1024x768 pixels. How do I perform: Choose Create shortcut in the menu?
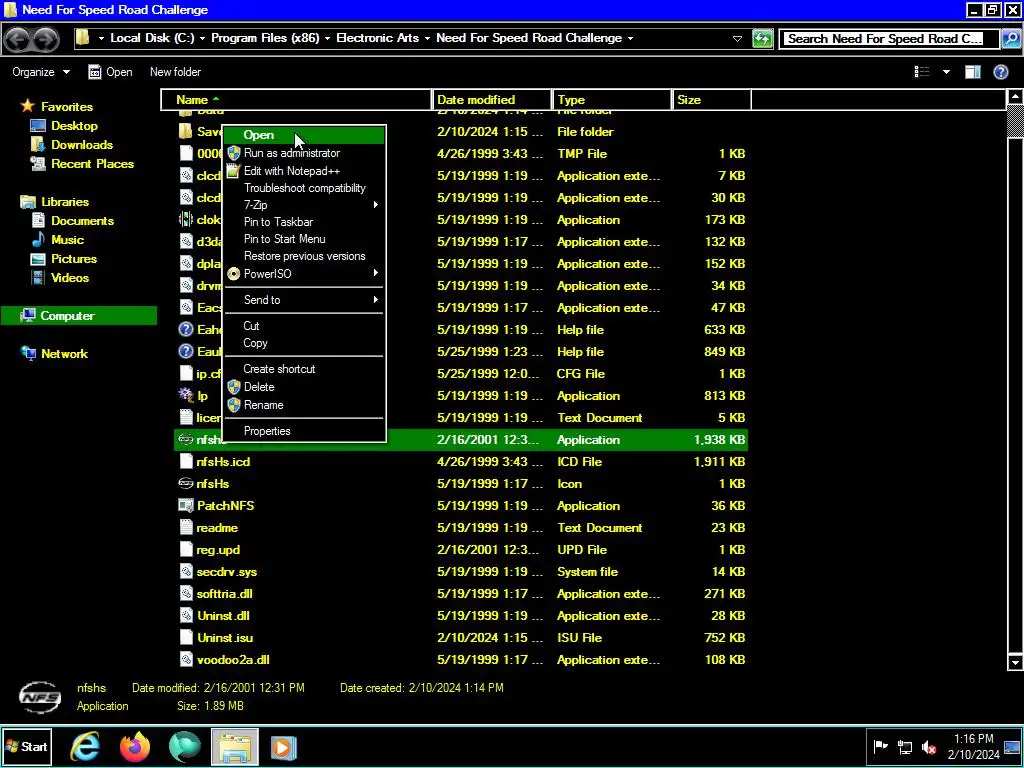click(x=304, y=369)
